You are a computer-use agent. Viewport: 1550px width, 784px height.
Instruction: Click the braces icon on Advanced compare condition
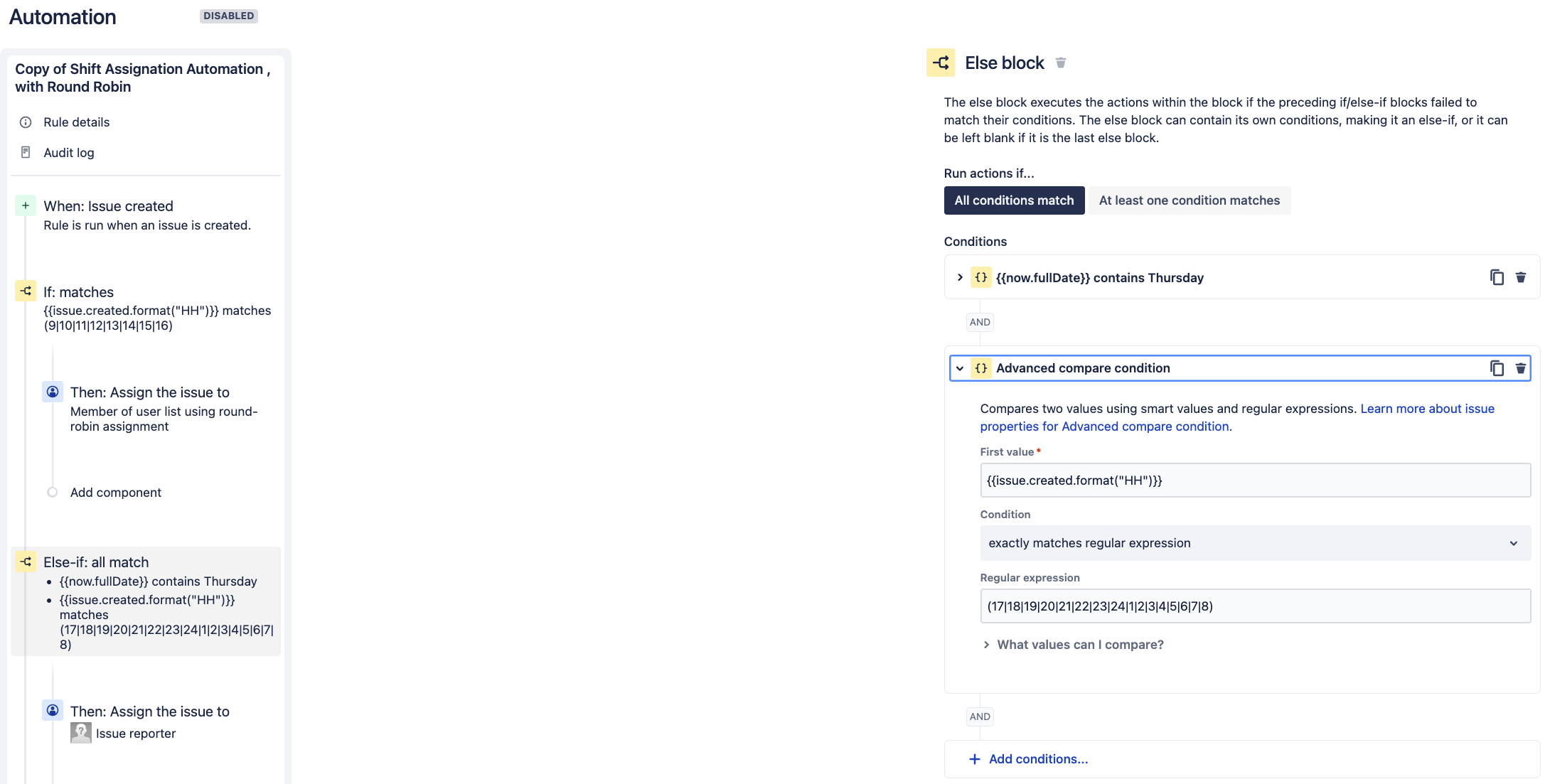tap(980, 368)
